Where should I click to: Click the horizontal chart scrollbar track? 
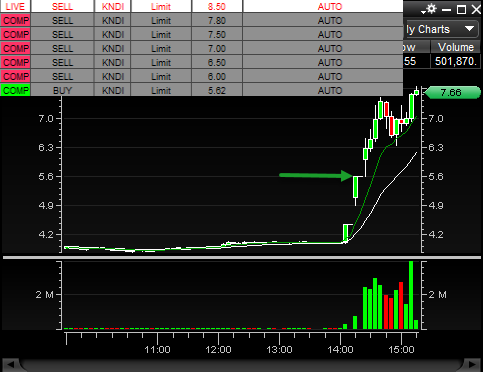tap(241, 365)
